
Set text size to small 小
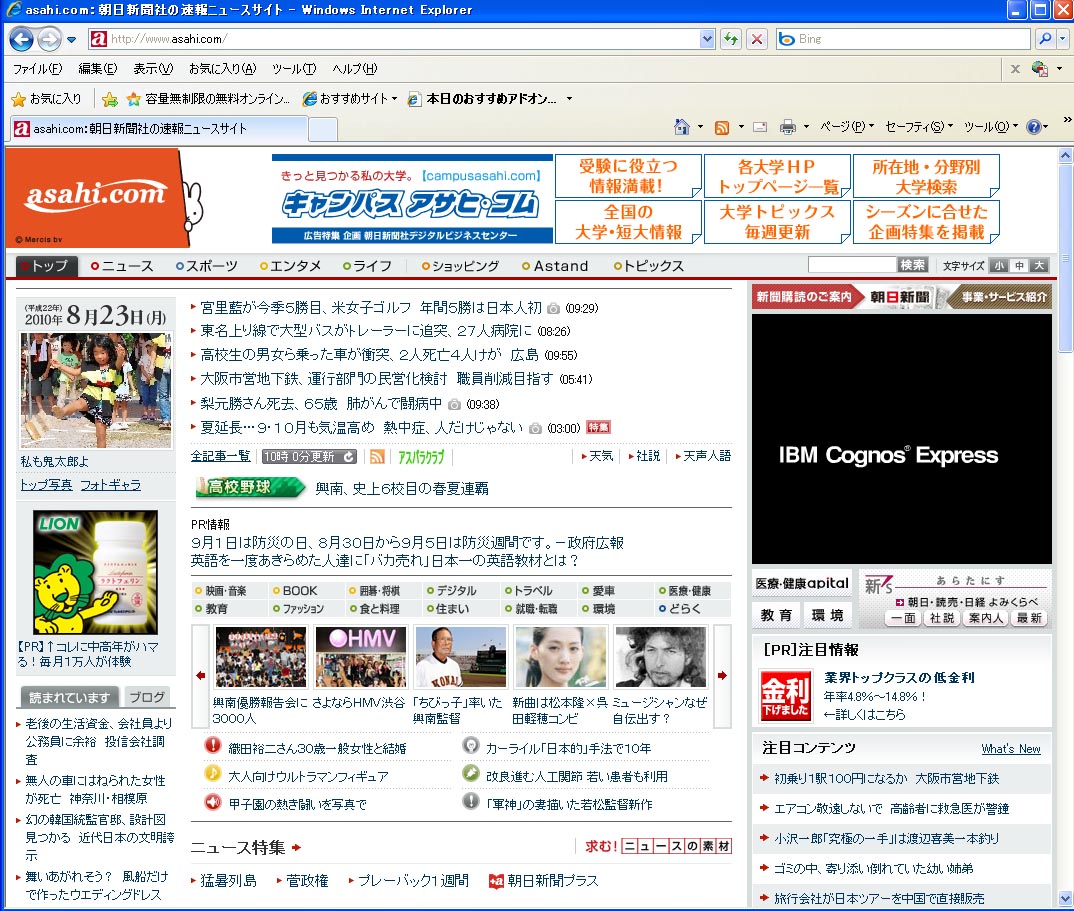click(999, 266)
